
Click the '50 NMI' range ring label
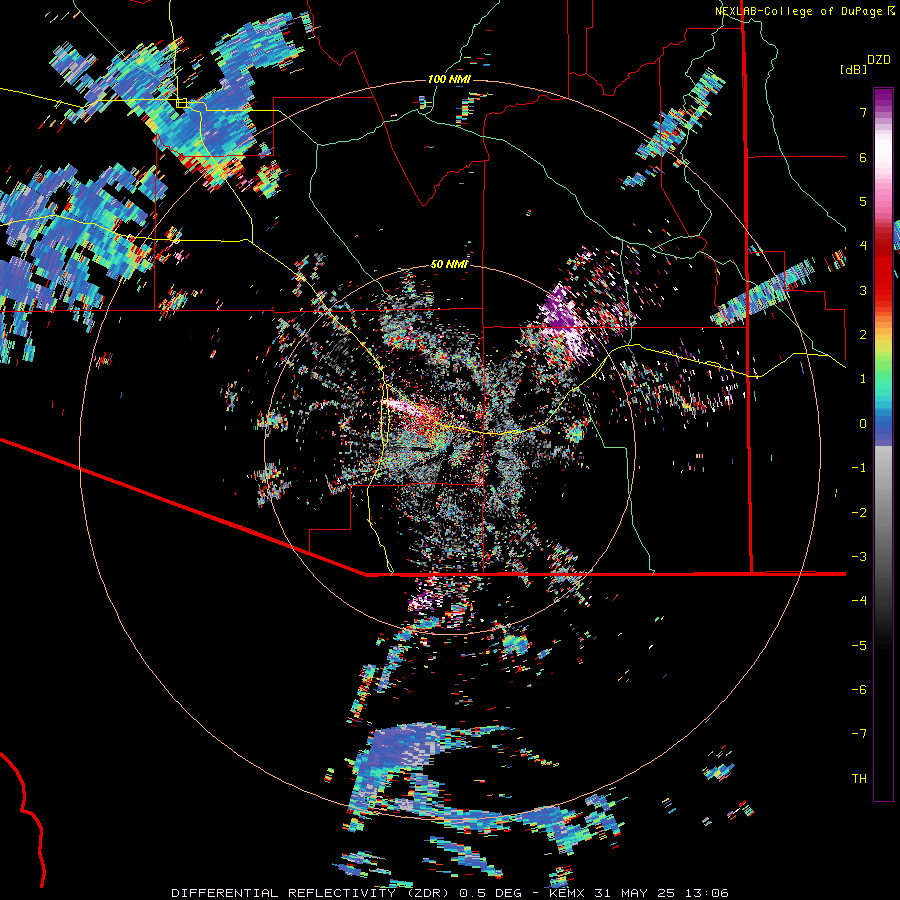(449, 264)
